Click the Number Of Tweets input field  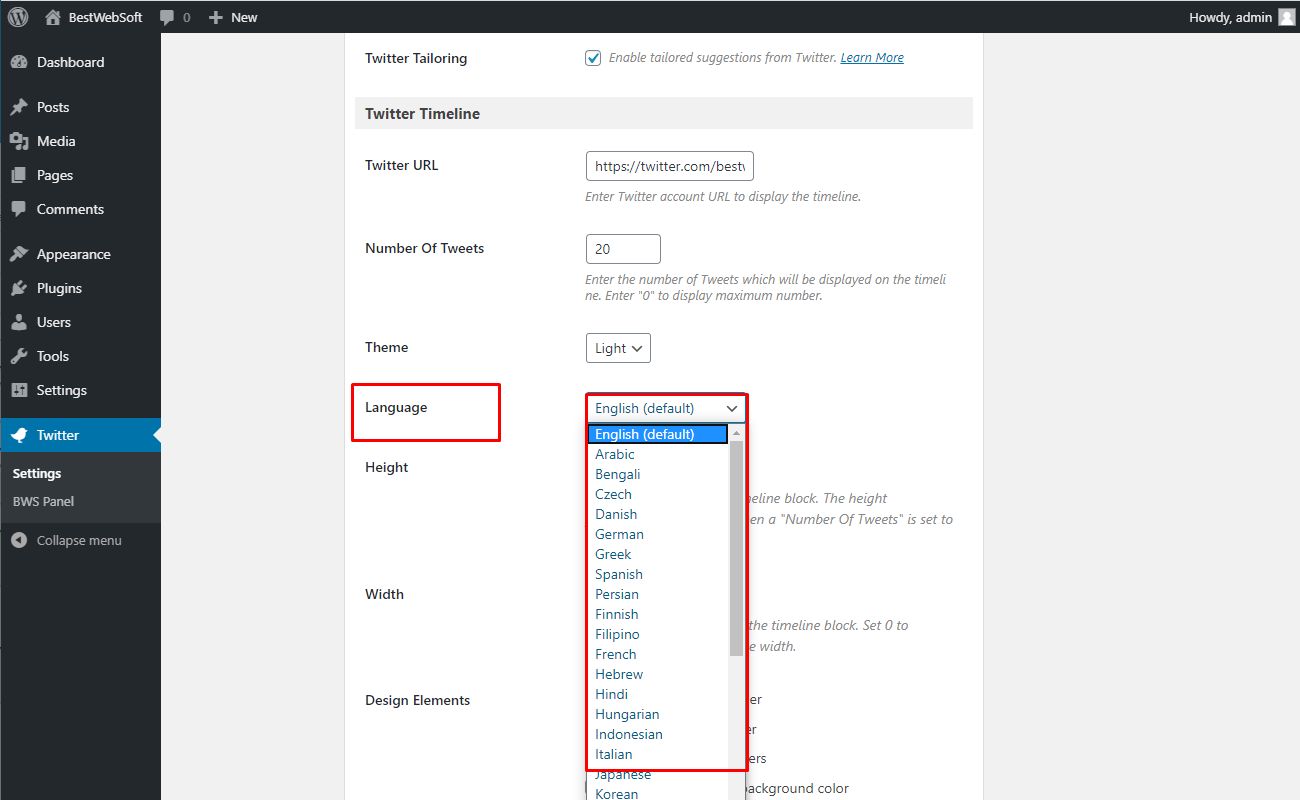(x=623, y=249)
